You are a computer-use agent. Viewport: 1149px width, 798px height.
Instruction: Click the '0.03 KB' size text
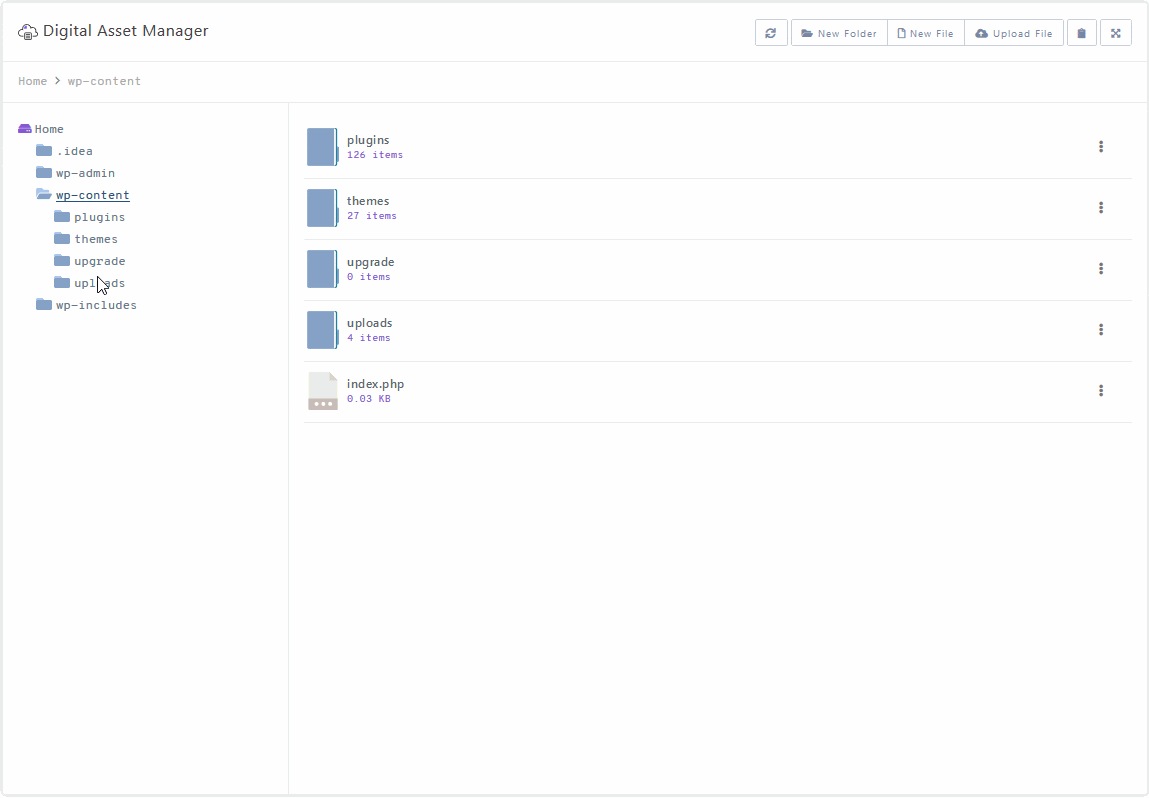[369, 399]
